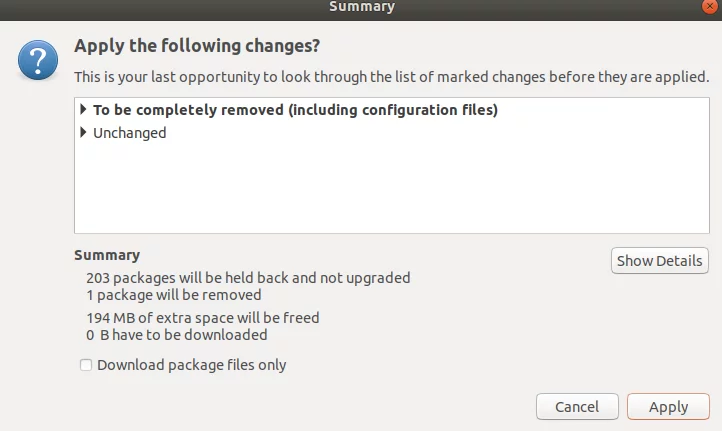Select 'To be completely removed' row label

(295, 110)
